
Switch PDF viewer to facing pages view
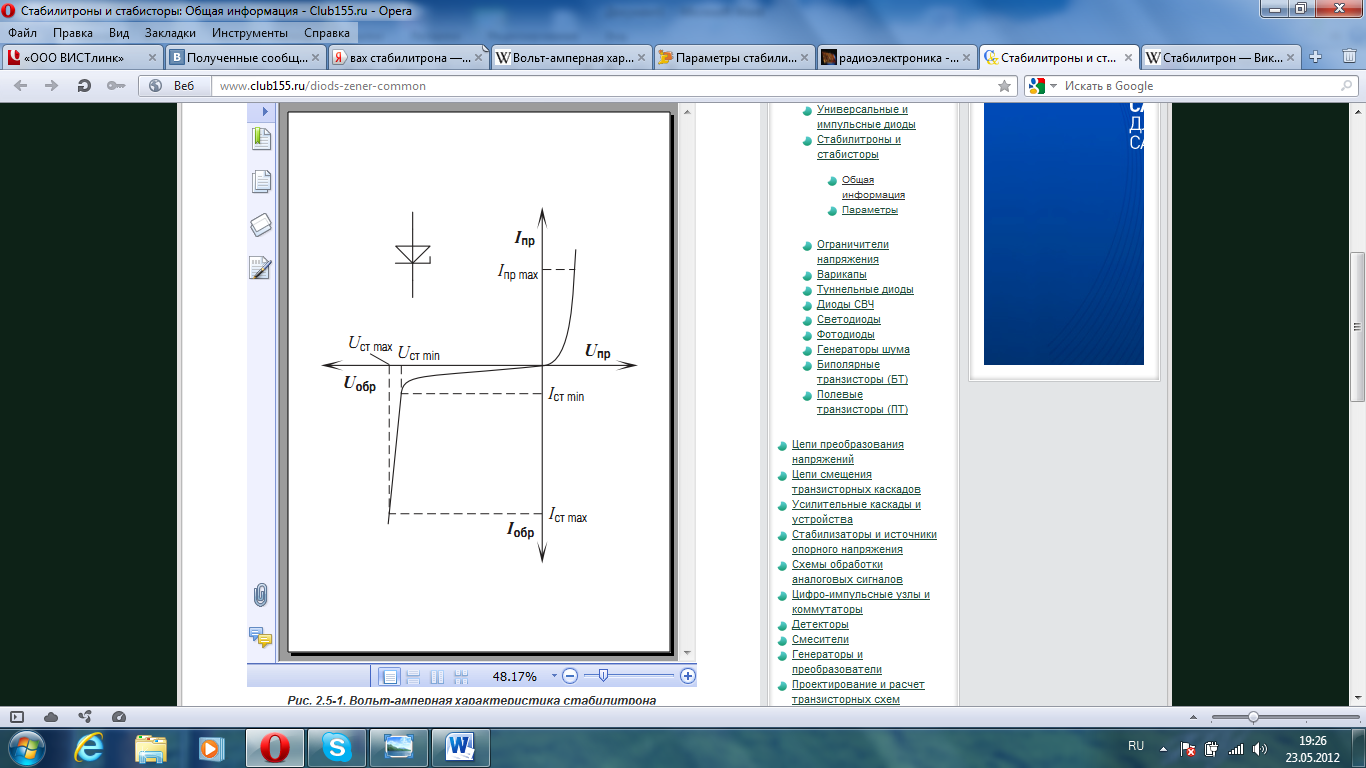[x=437, y=677]
